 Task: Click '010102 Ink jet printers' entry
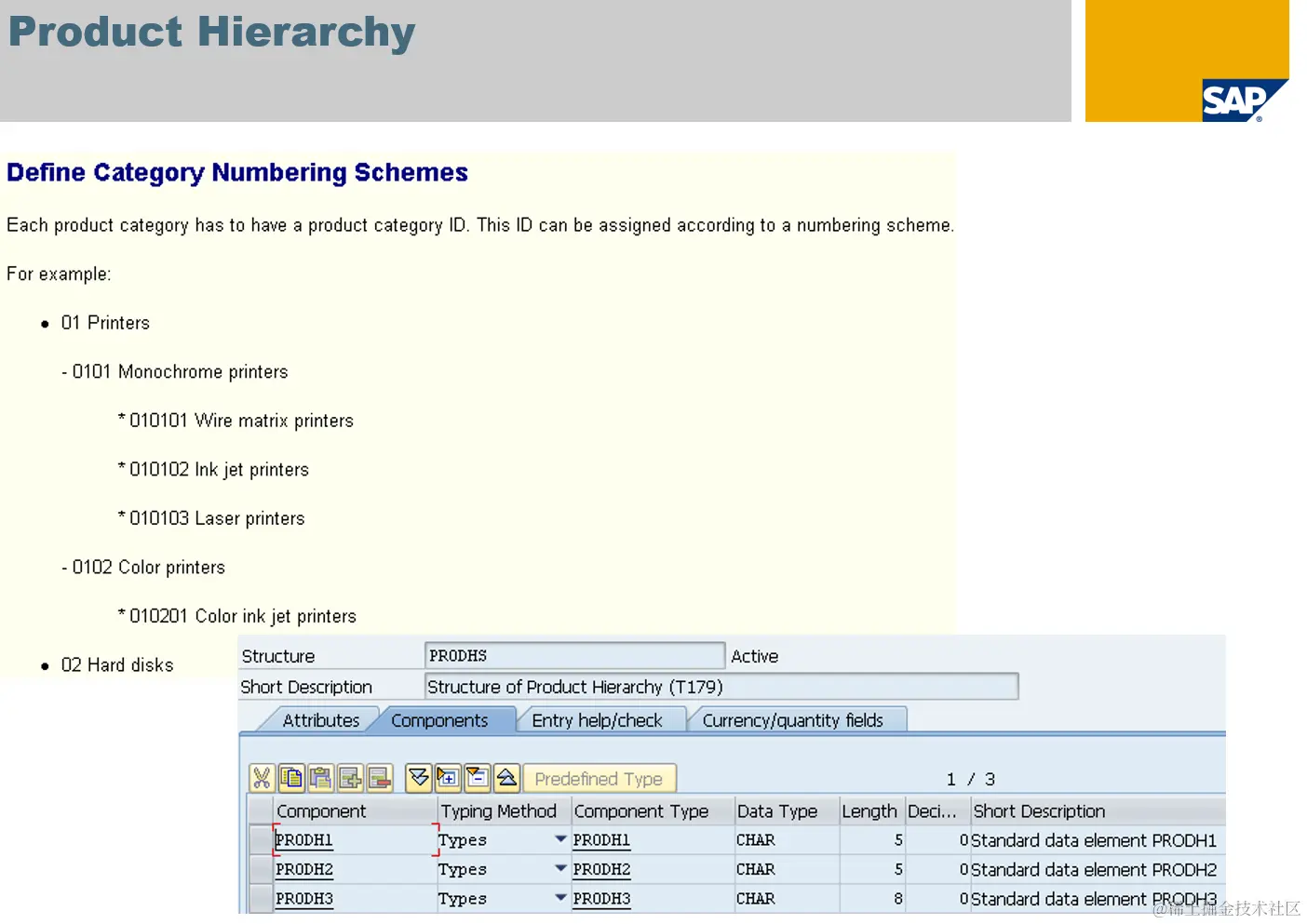point(219,470)
